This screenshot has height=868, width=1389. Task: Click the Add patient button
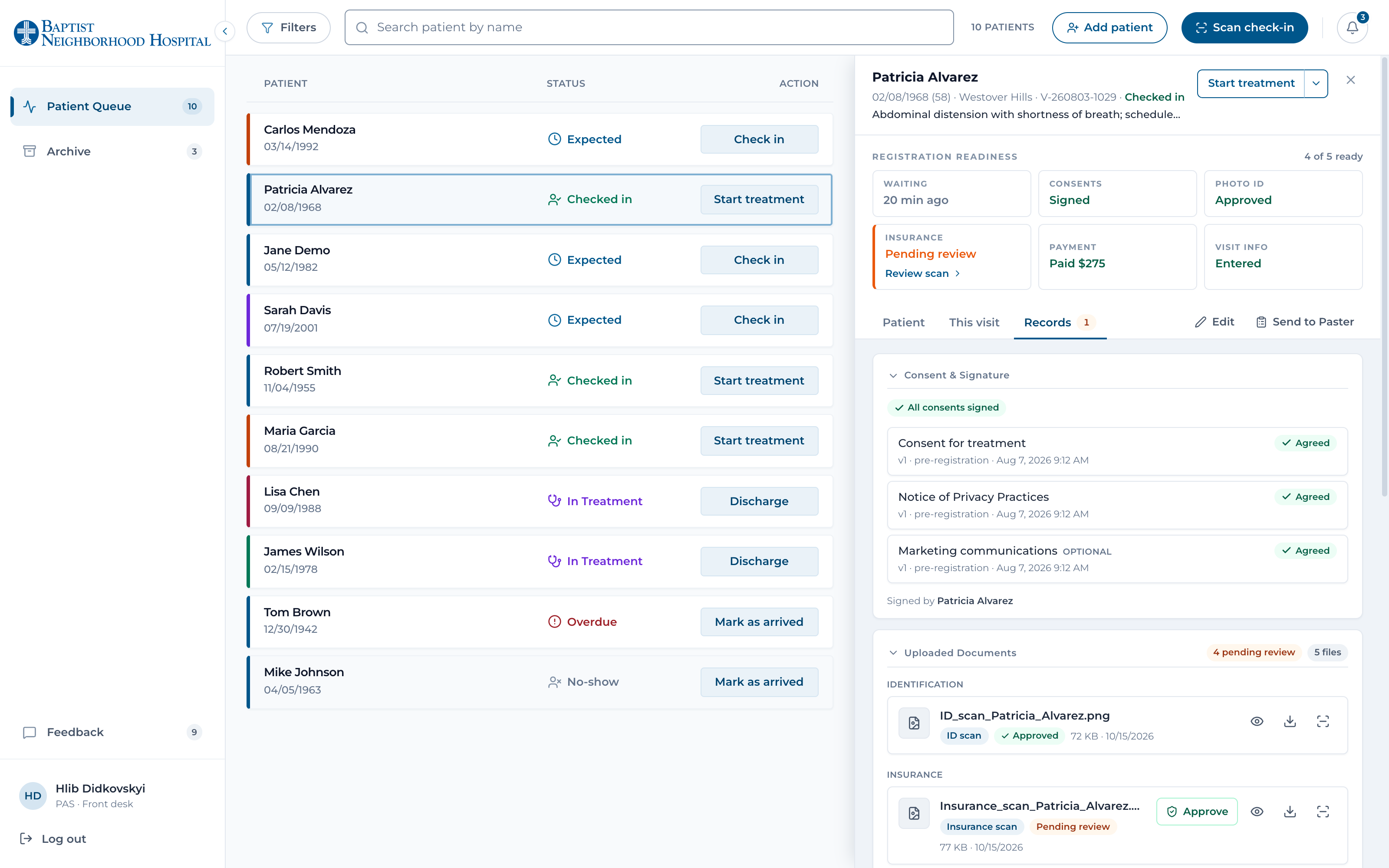1109,27
